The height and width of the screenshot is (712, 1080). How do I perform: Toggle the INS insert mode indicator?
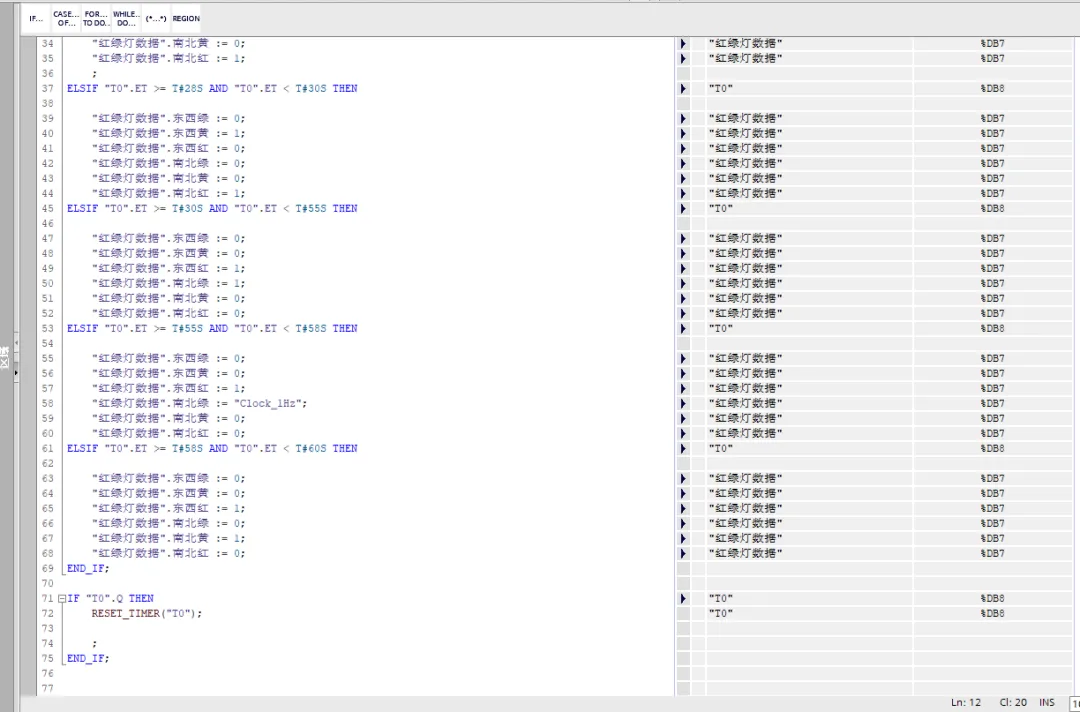point(1047,702)
